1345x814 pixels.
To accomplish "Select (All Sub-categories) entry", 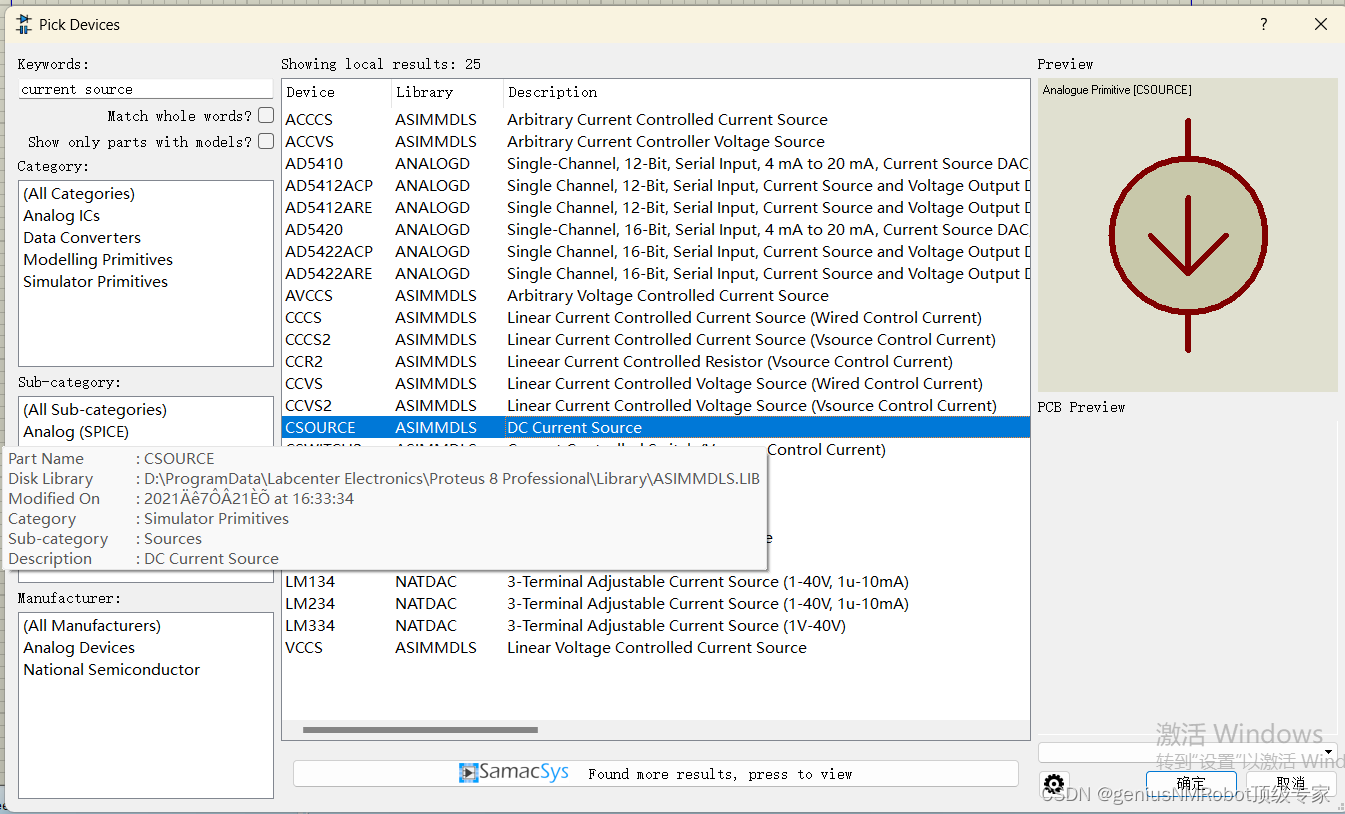I will pyautogui.click(x=145, y=410).
